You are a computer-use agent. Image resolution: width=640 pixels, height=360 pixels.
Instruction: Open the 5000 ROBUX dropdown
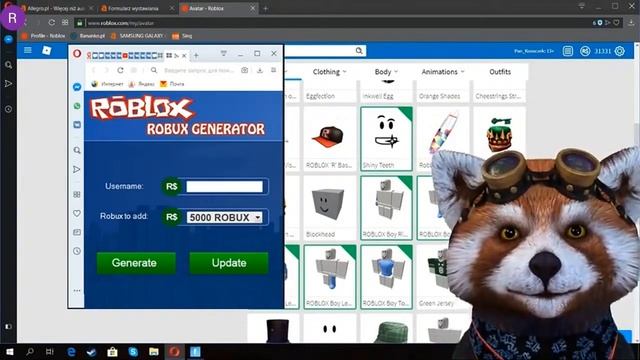[224, 217]
